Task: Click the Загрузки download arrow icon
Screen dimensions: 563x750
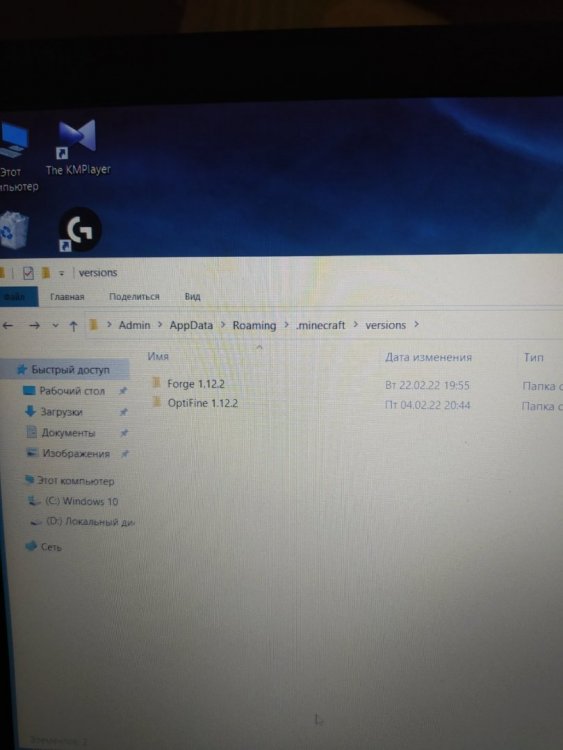Action: tap(30, 411)
